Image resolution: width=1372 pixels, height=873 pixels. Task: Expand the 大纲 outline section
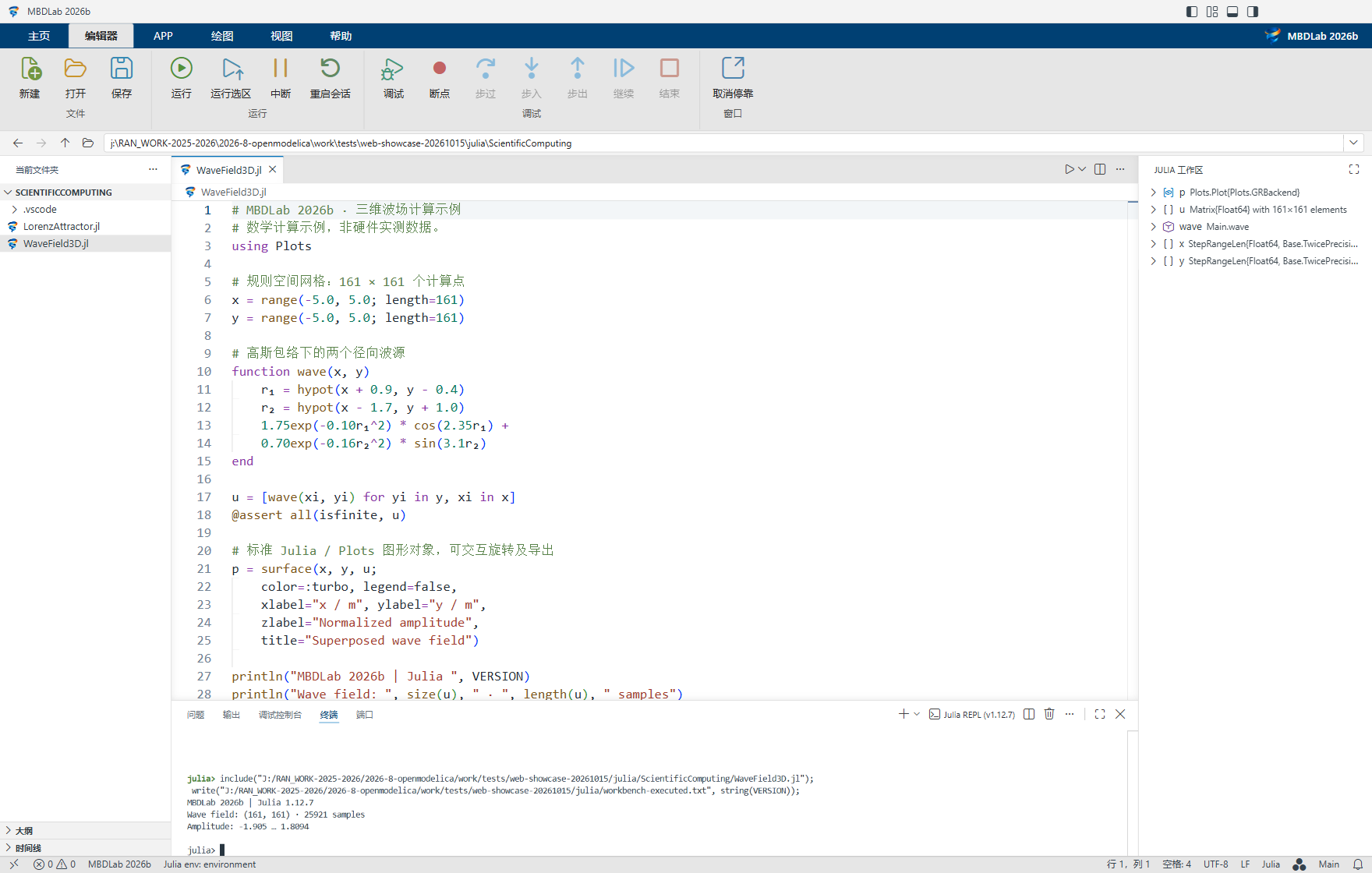click(x=9, y=831)
